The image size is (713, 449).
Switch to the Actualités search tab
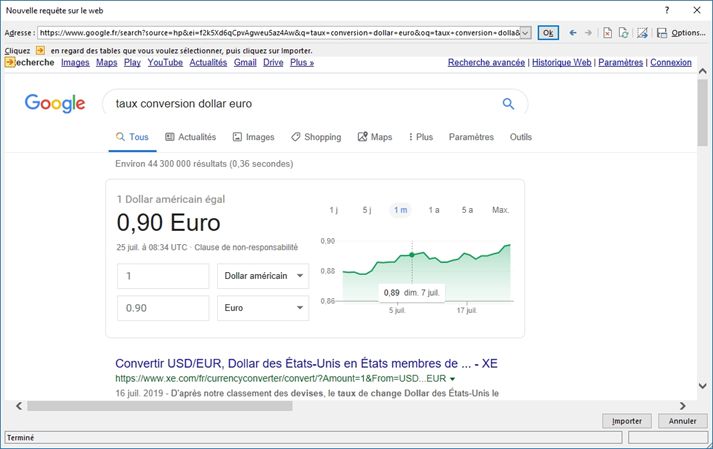(191, 137)
